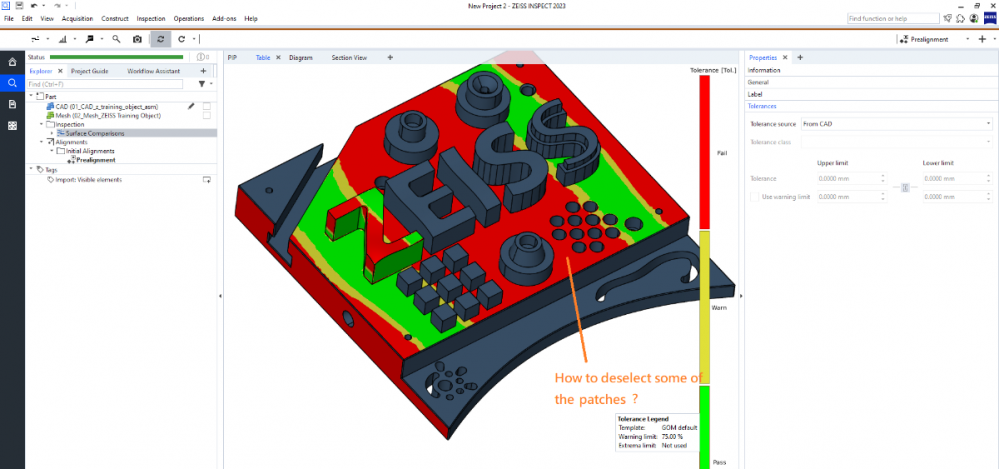
Task: Enable the Use warning limit checkbox
Action: [753, 196]
